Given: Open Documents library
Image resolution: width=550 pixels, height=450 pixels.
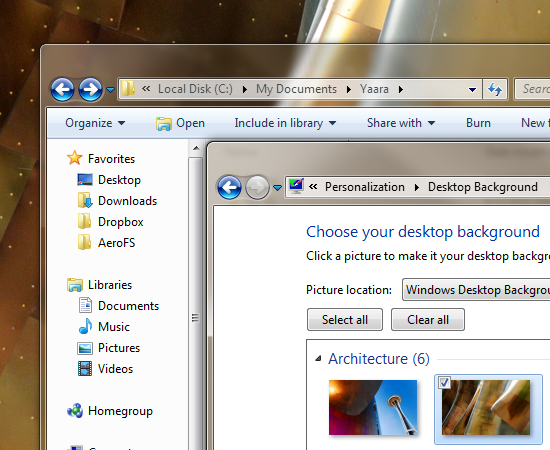Looking at the screenshot, I should [128, 306].
